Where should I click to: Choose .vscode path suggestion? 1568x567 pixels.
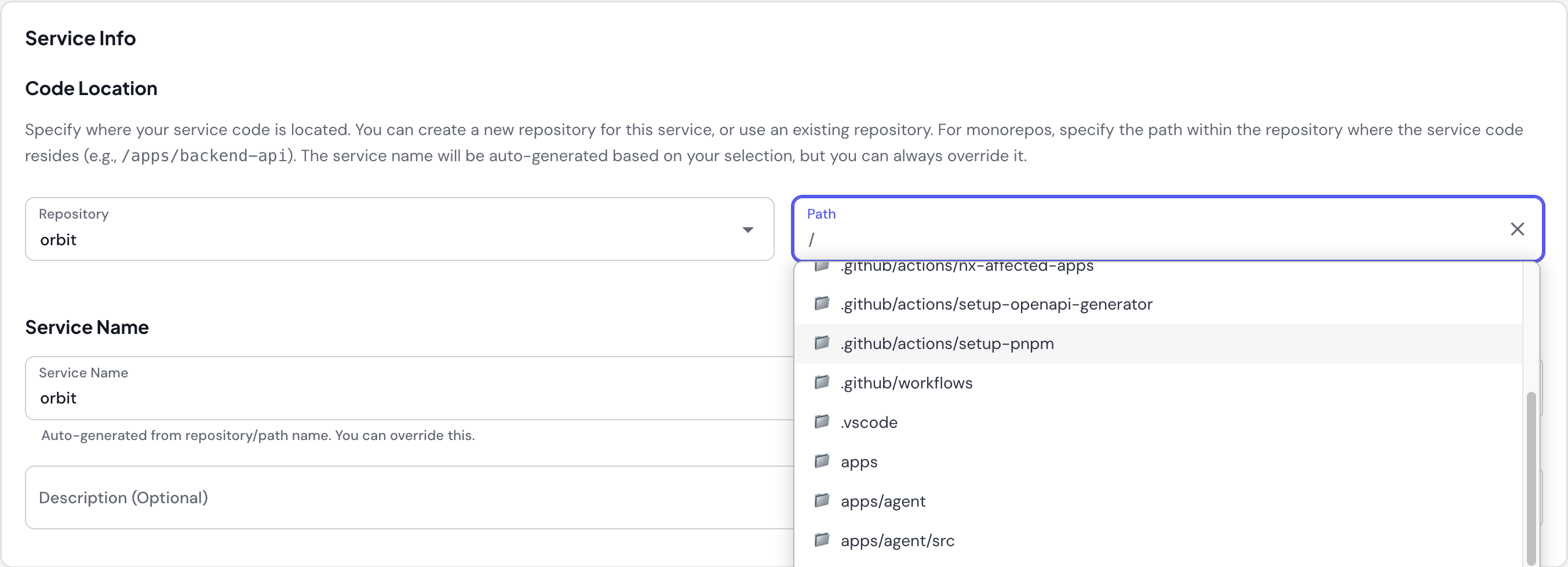869,421
